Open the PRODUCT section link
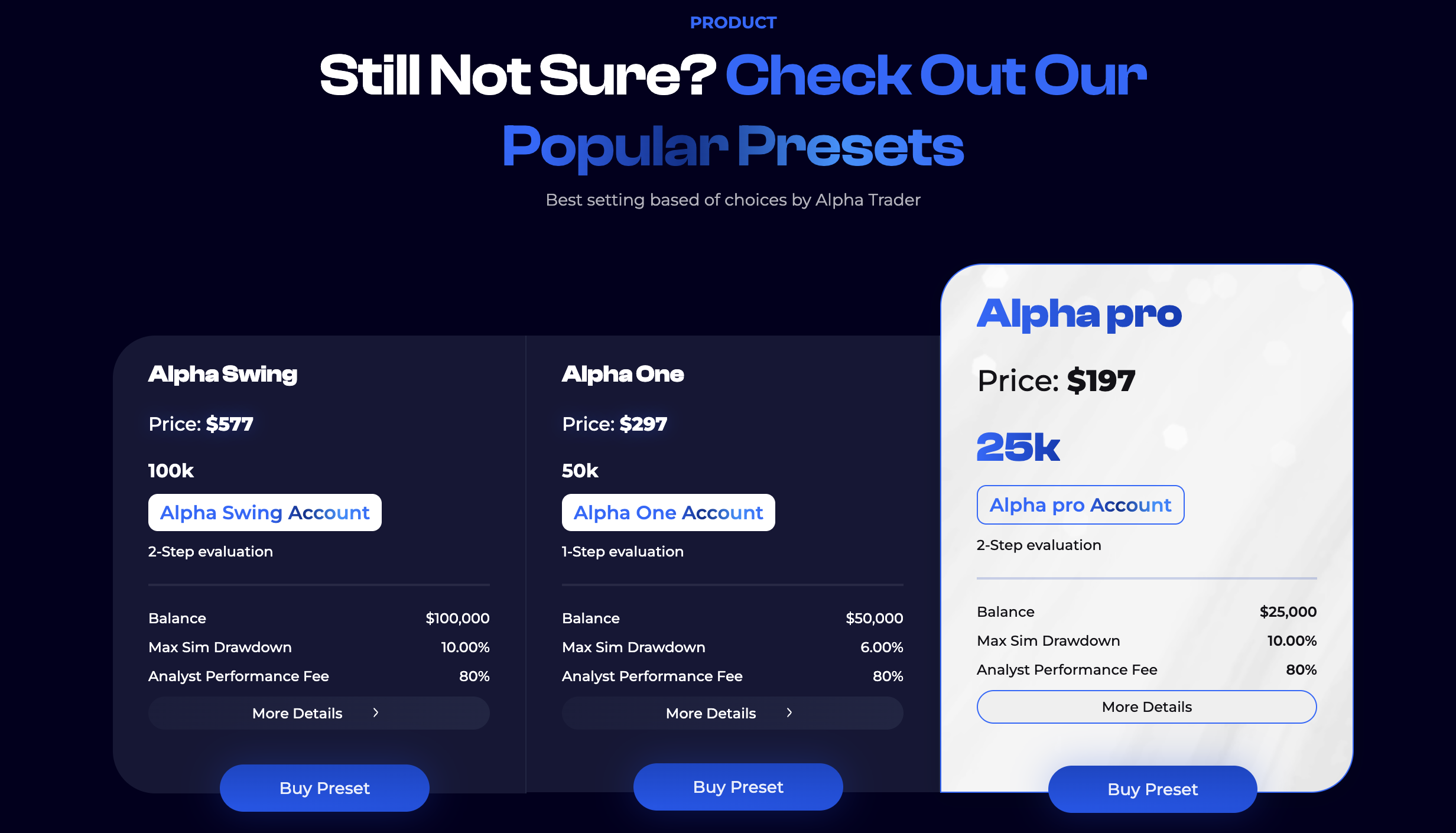The width and height of the screenshot is (1456, 833). [x=733, y=22]
